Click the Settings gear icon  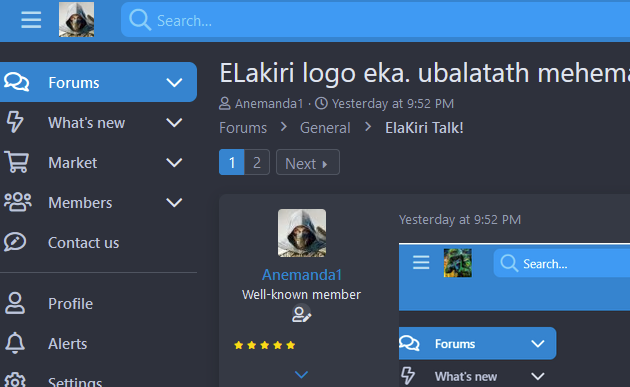pyautogui.click(x=15, y=381)
